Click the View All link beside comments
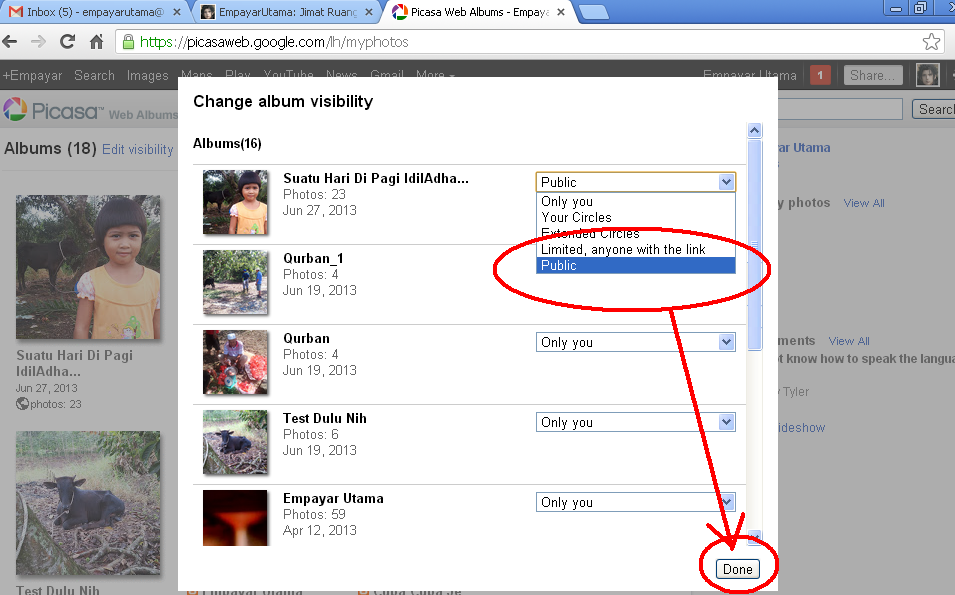 [x=849, y=341]
